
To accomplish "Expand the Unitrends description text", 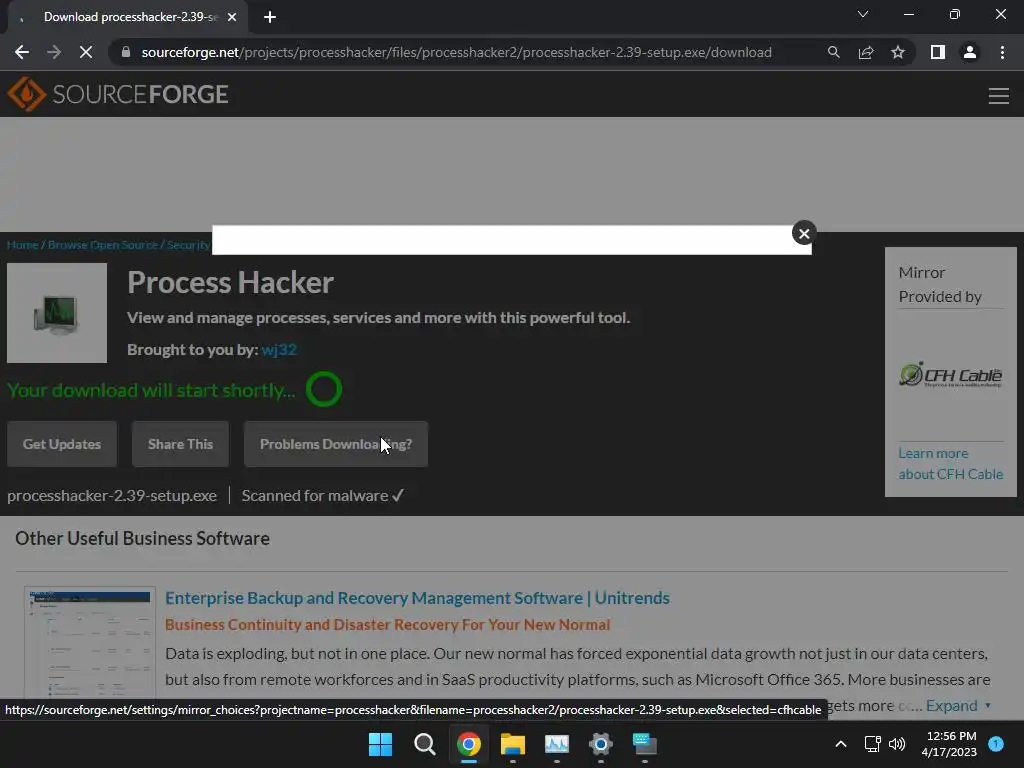I will click(x=958, y=705).
